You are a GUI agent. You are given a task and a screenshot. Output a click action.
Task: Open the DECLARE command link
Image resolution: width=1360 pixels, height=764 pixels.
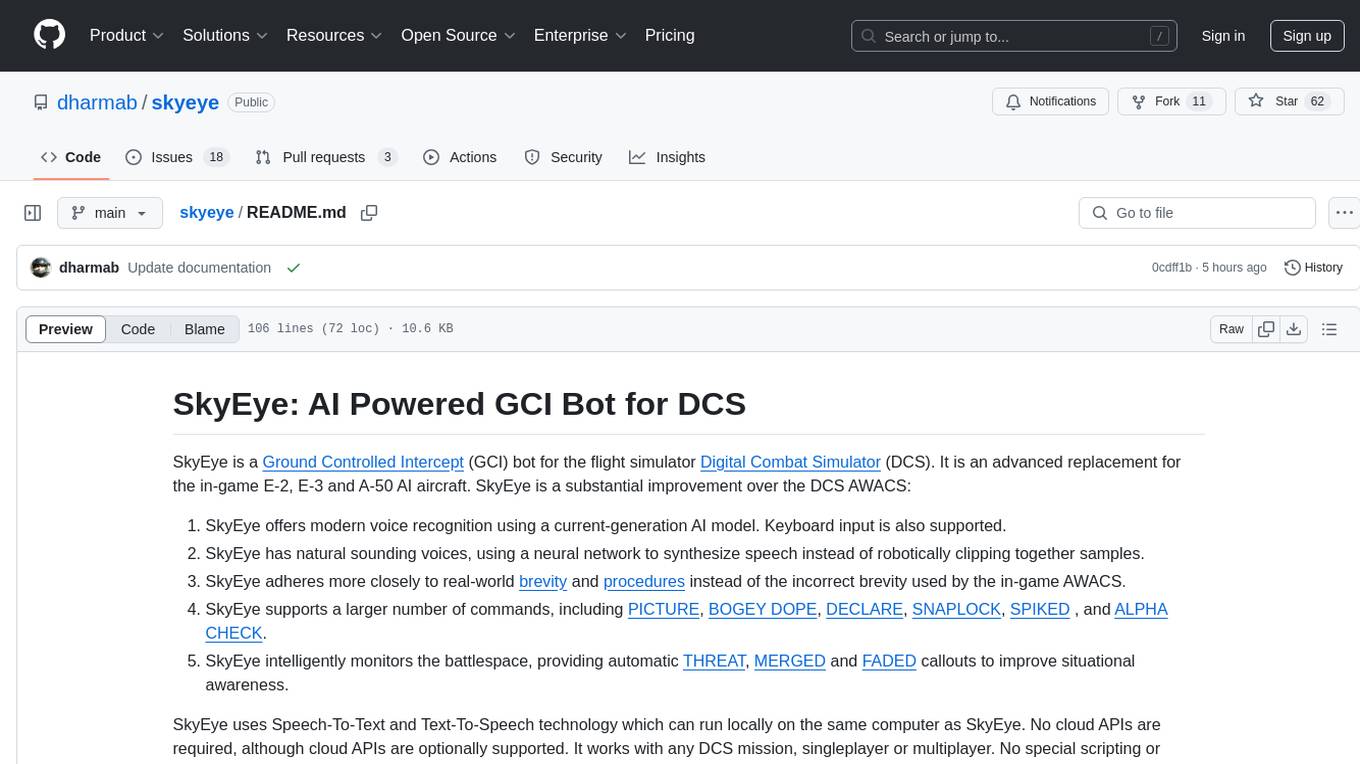(x=864, y=609)
